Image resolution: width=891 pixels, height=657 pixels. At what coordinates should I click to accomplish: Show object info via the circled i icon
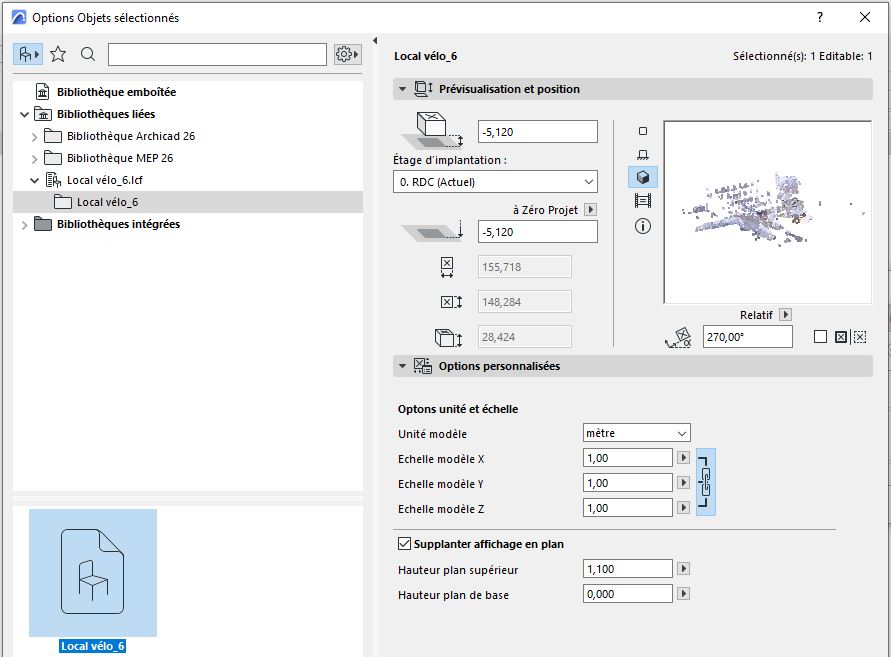(x=642, y=226)
